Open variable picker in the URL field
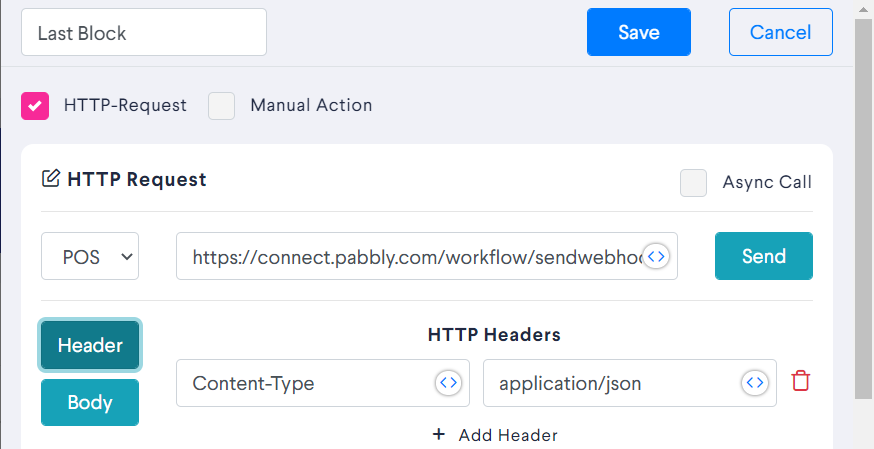 click(x=656, y=256)
